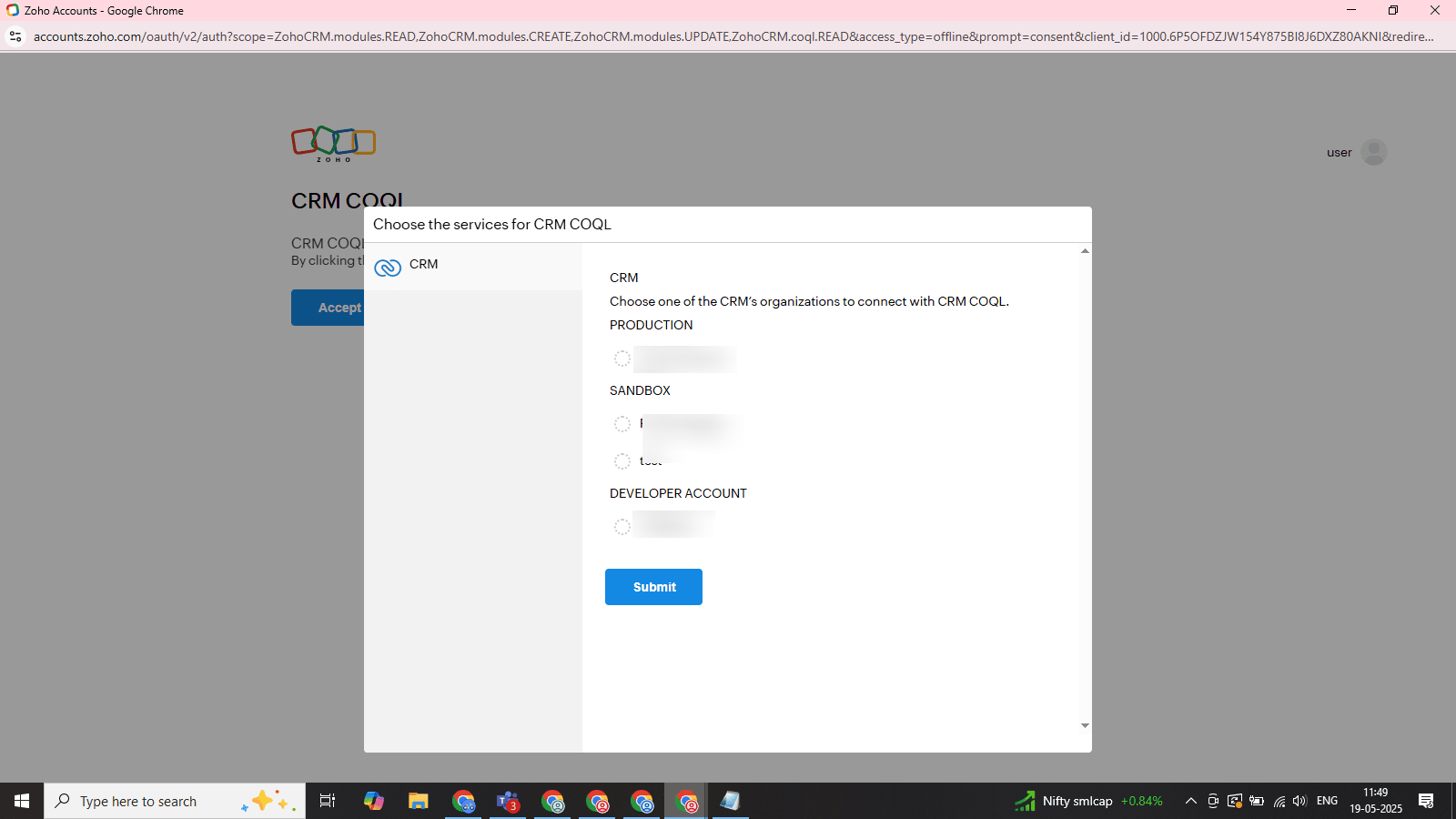Click the taskbar search box
Screen dimensions: 1456x819
175,801
